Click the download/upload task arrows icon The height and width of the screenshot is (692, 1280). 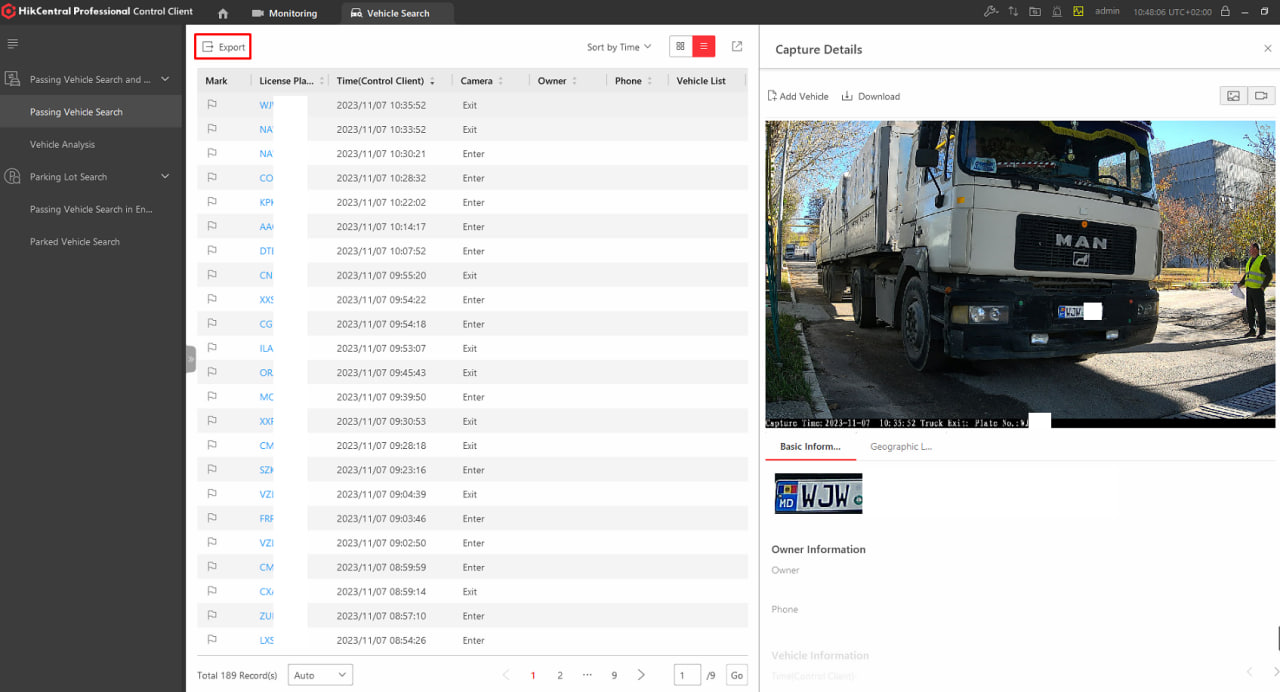(x=1013, y=12)
